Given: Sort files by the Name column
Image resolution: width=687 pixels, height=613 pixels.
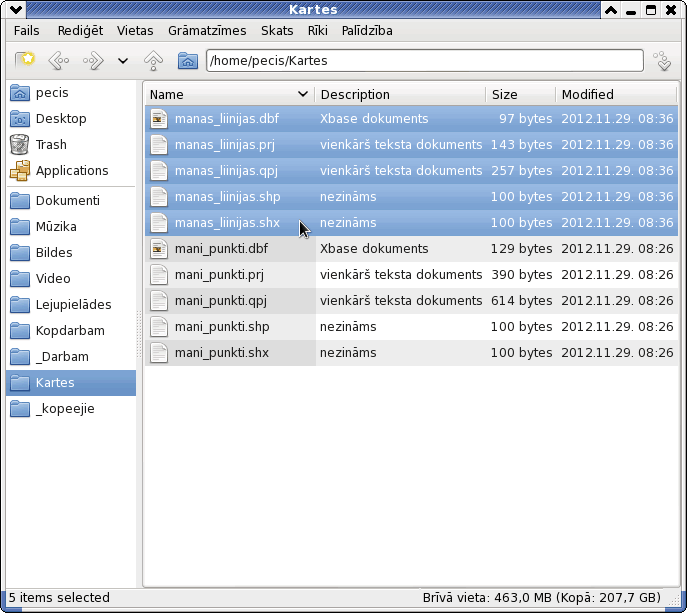Looking at the screenshot, I should coord(230,95).
